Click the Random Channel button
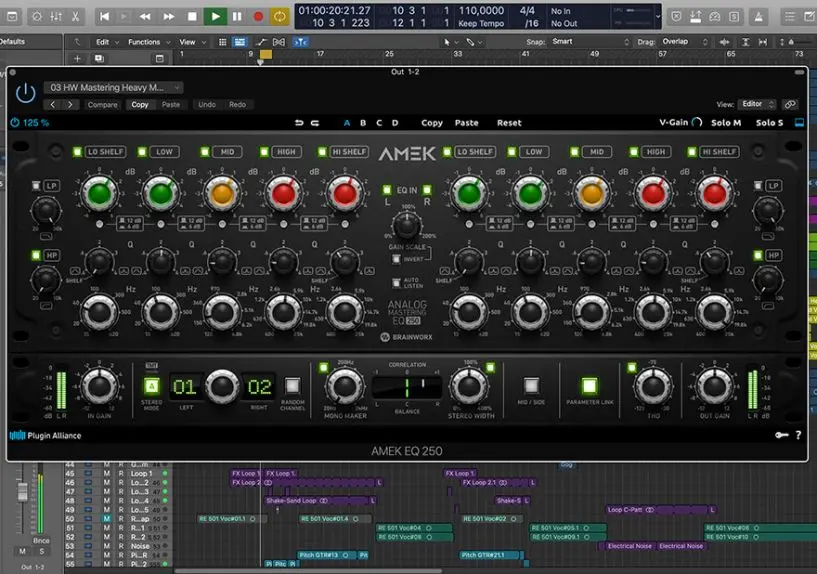This screenshot has width=817, height=574. pos(292,386)
